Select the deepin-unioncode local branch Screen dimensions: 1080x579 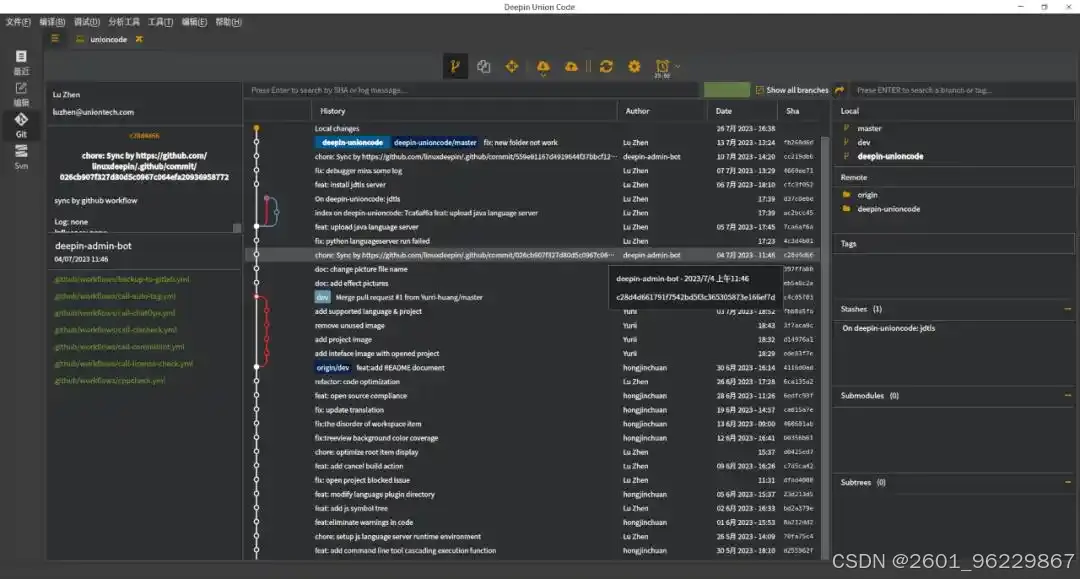pos(890,156)
